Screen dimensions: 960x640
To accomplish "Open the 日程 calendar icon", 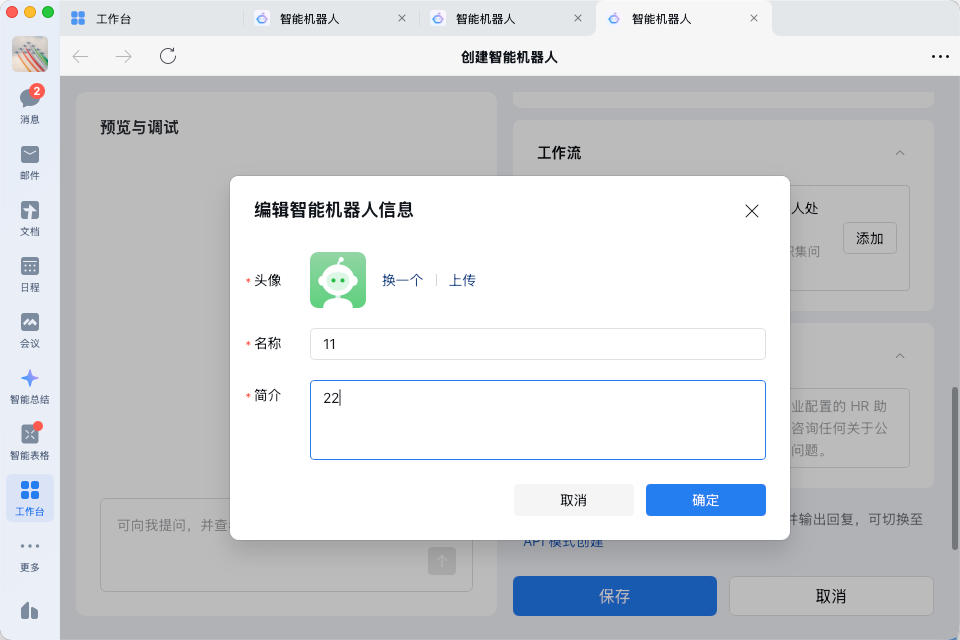I will tap(30, 267).
